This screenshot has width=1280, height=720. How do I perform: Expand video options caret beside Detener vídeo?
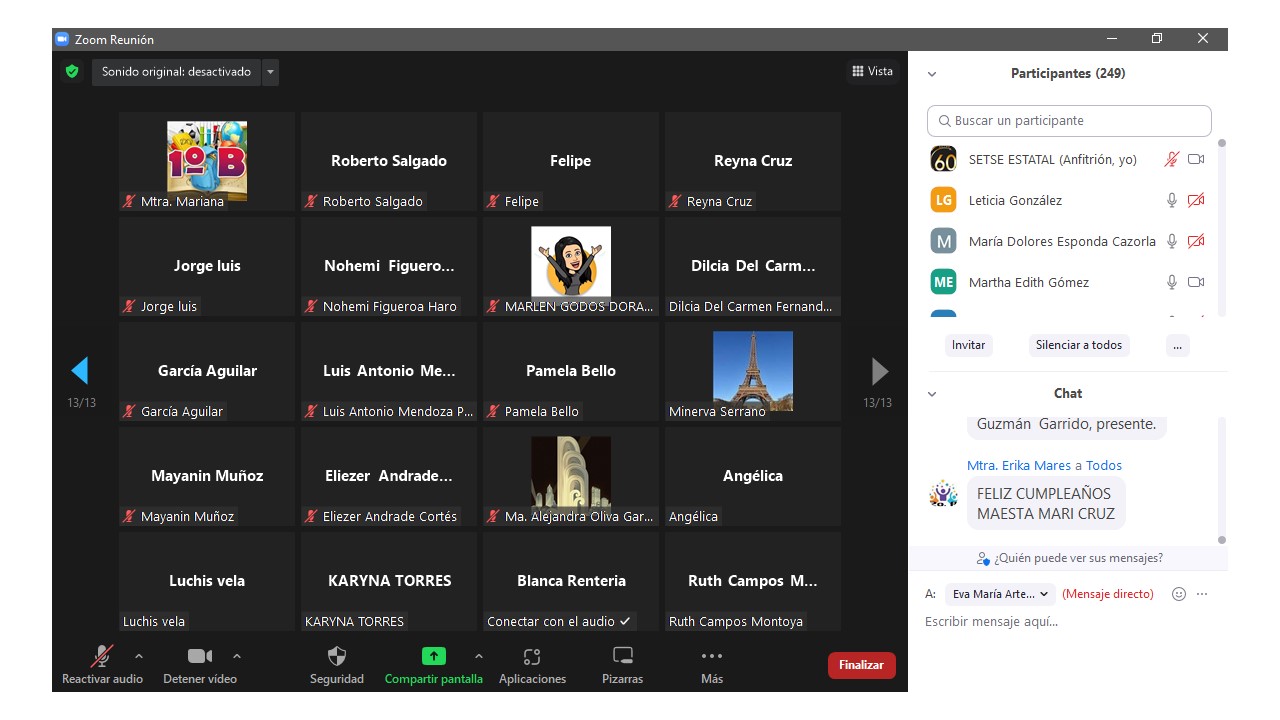click(x=236, y=656)
